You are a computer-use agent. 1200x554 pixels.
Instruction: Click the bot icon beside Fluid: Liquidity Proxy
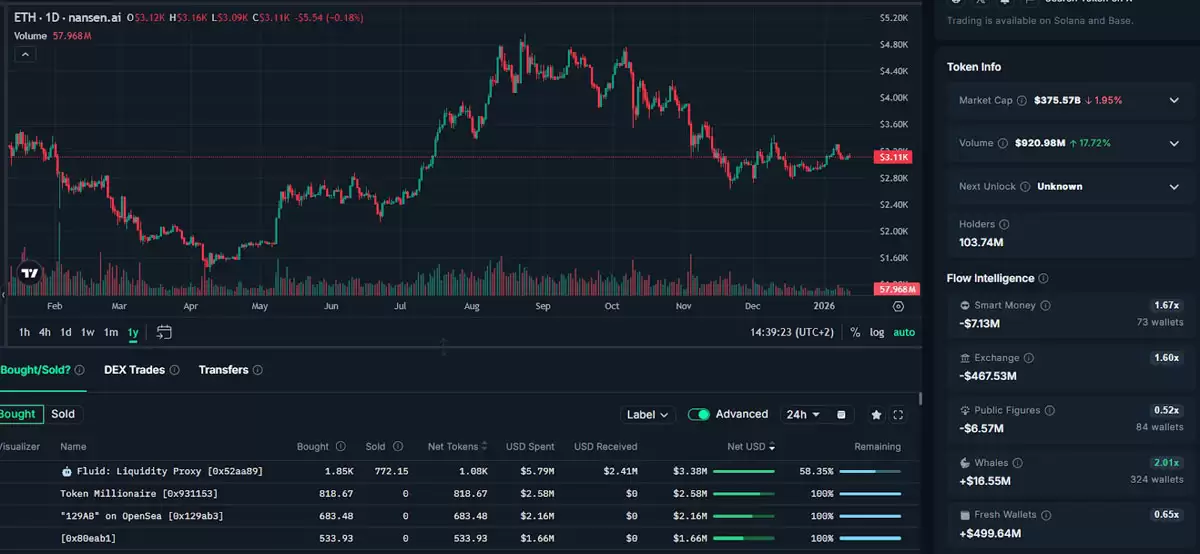pyautogui.click(x=66, y=471)
